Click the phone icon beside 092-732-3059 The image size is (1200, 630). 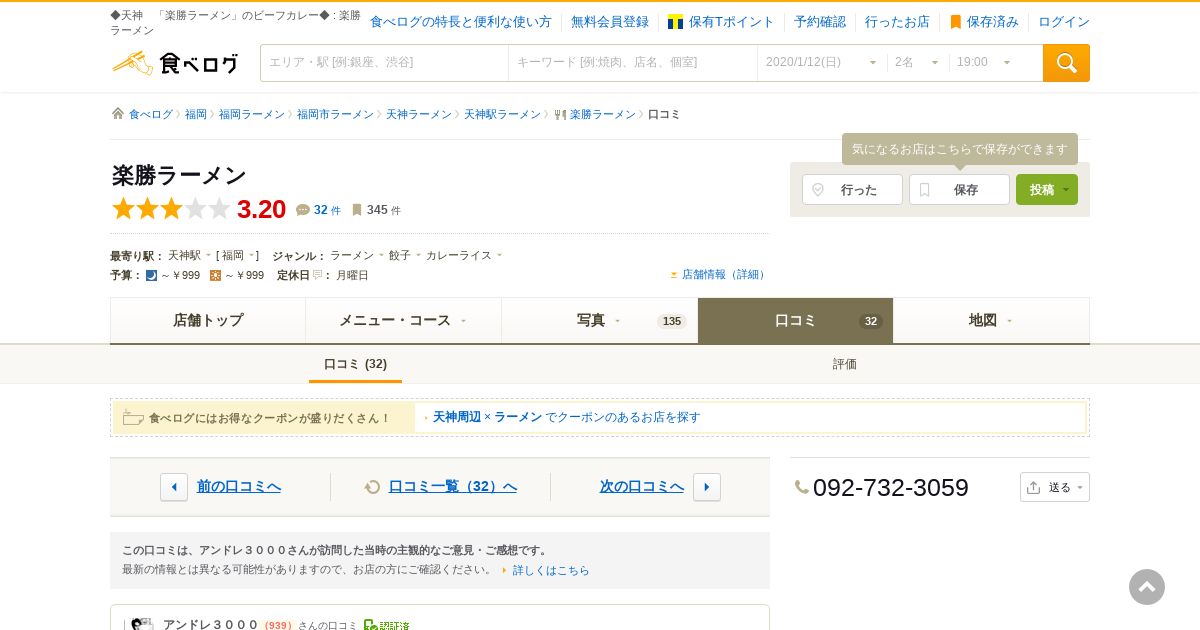pos(802,487)
